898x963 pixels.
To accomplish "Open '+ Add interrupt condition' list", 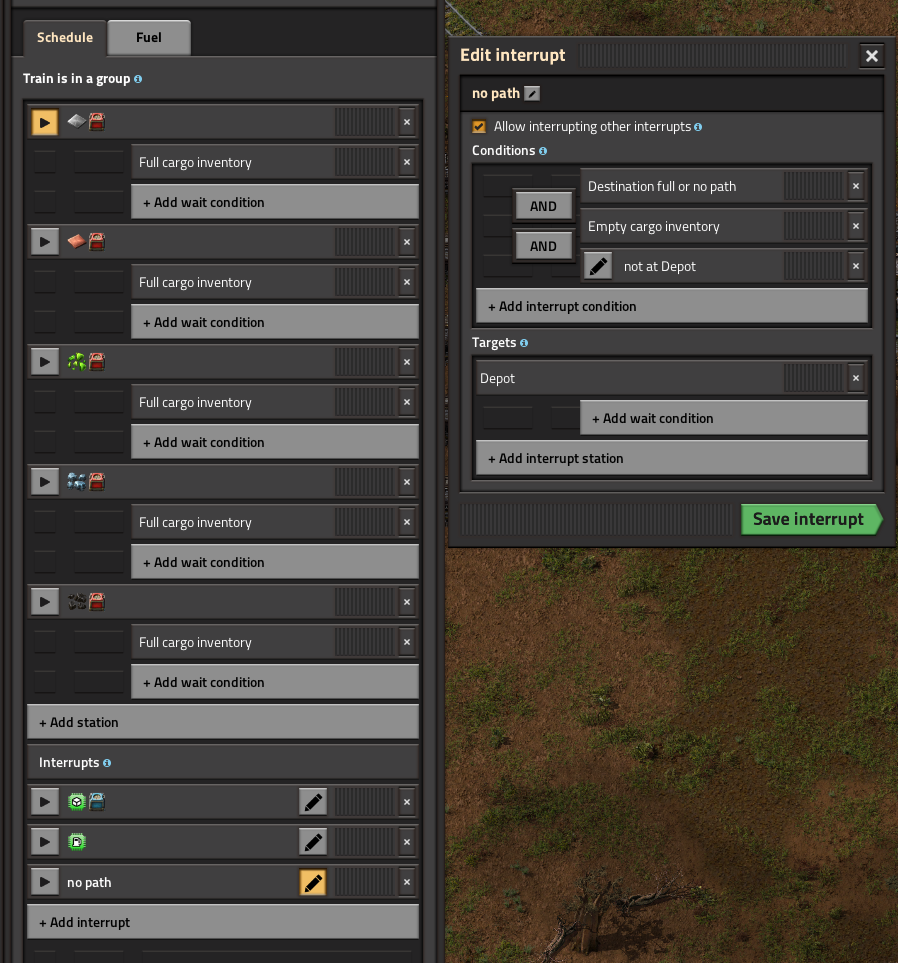I will (x=671, y=306).
